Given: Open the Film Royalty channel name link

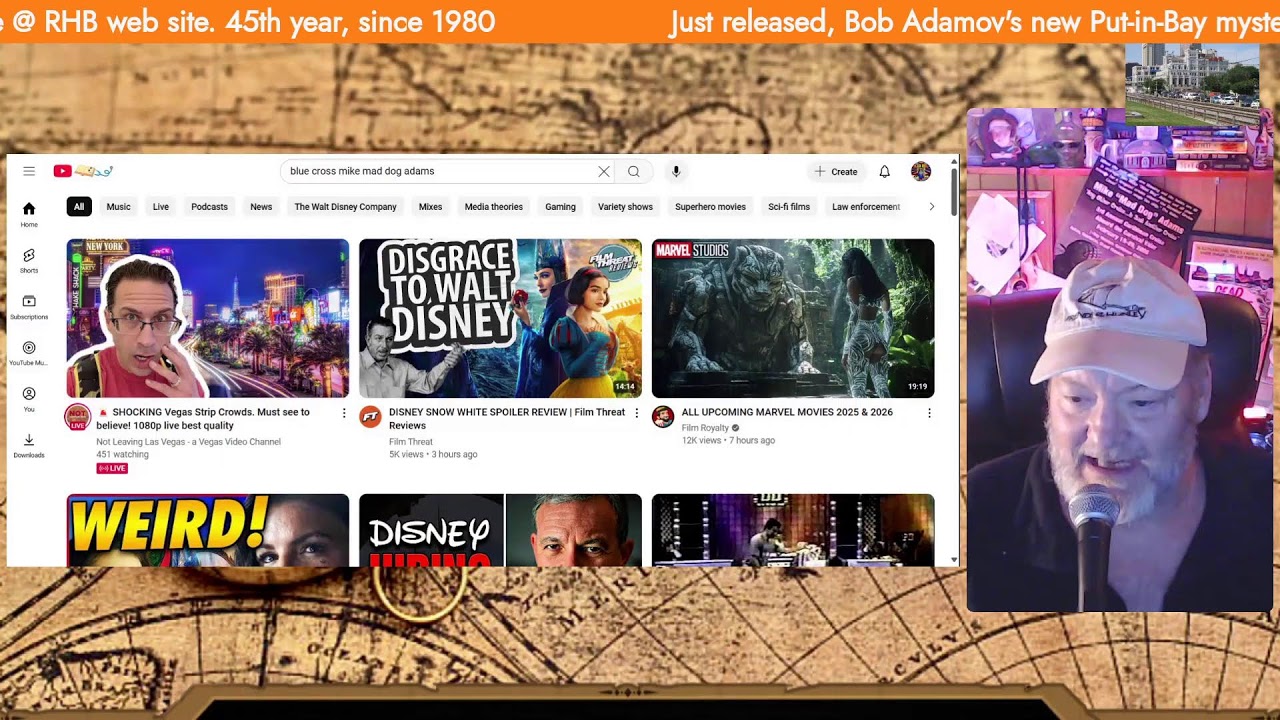Looking at the screenshot, I should click(x=705, y=428).
